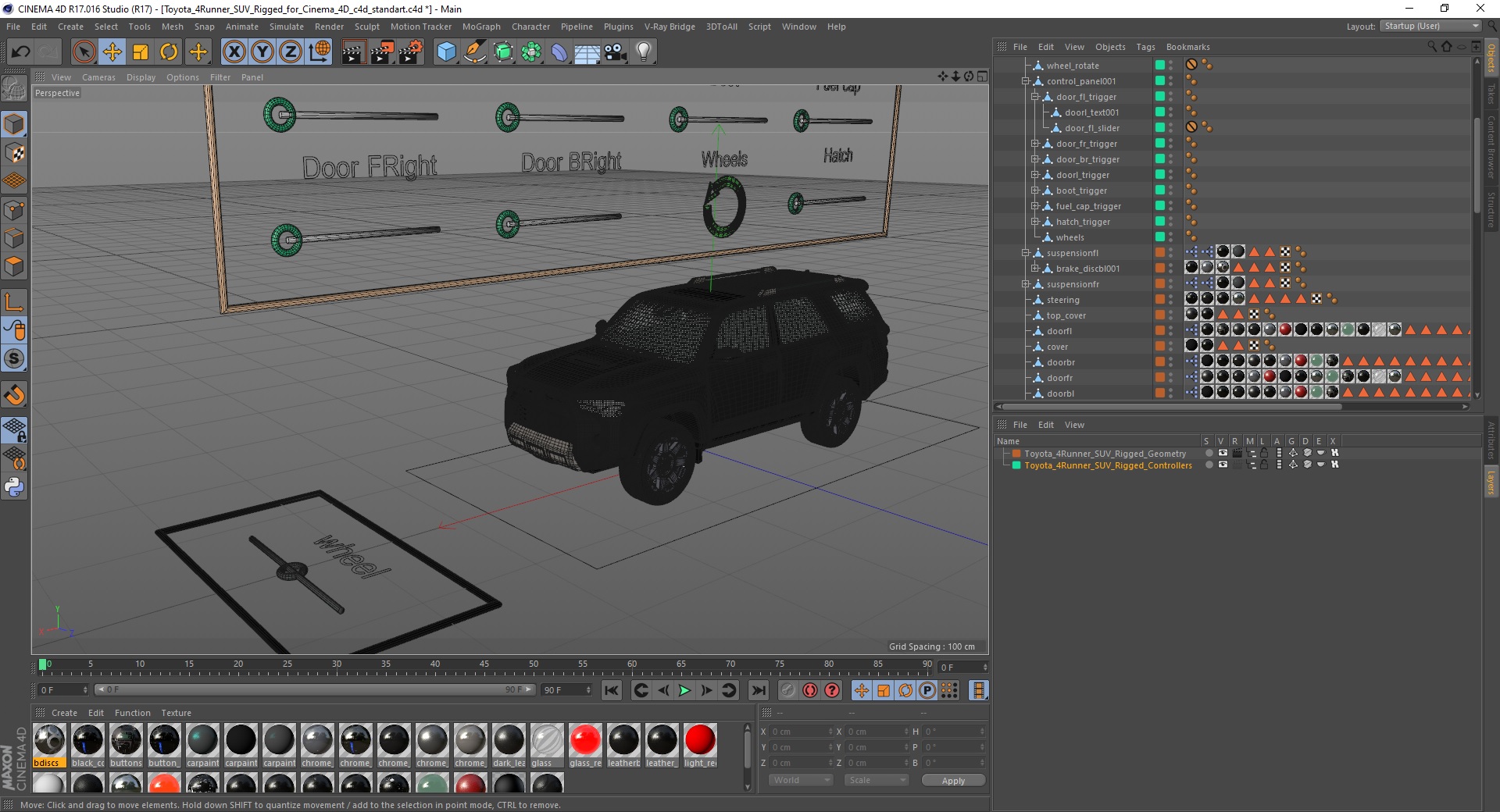
Task: Open Edit Render Settings icon
Action: point(411,52)
